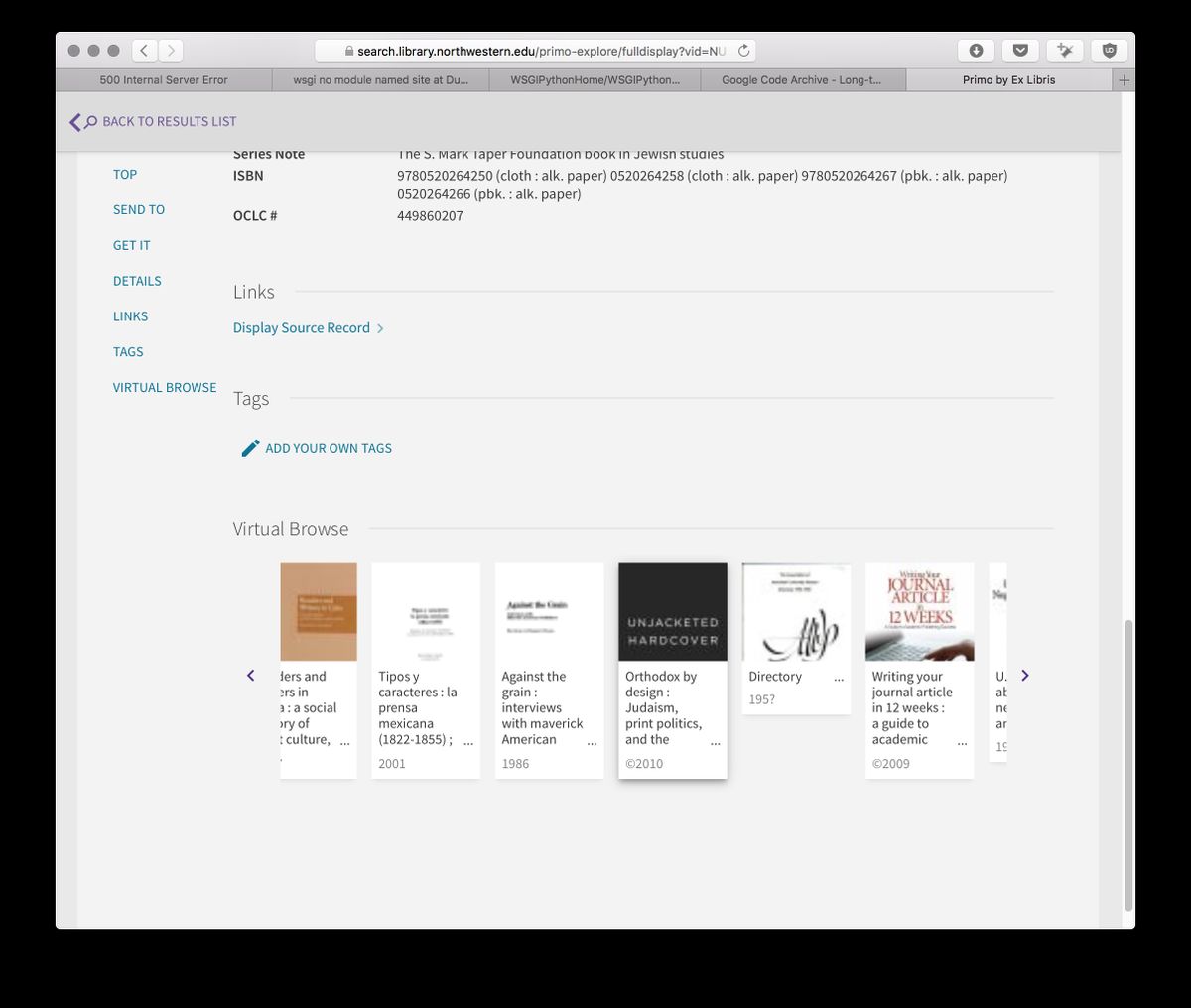Click the chevron after Display Source Record
The image size is (1191, 1008).
[380, 328]
